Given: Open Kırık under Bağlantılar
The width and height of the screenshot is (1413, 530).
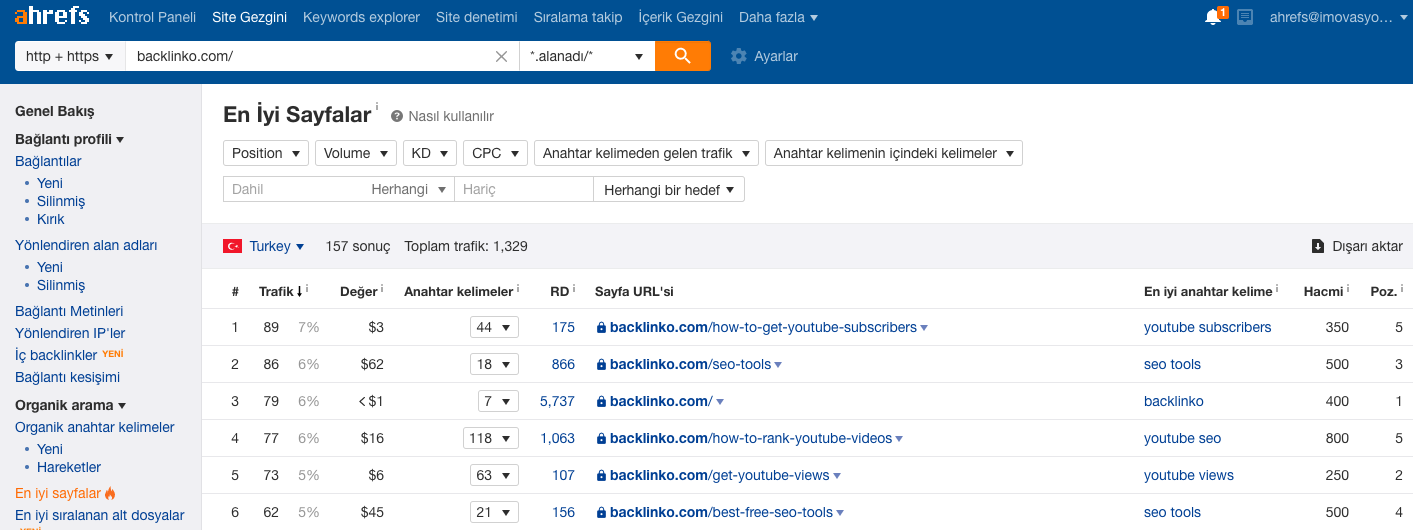Looking at the screenshot, I should (x=51, y=219).
